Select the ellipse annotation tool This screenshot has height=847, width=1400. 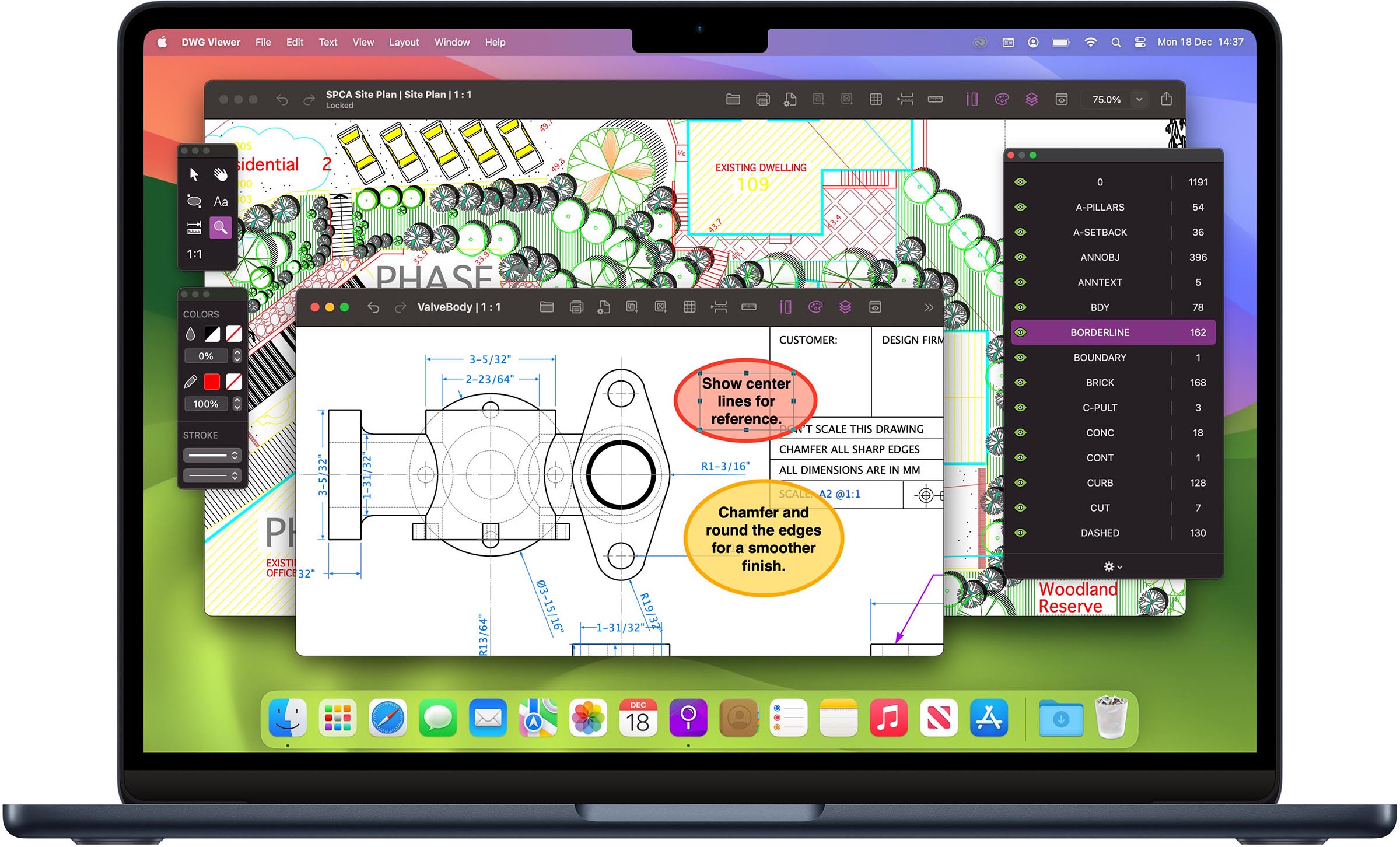click(194, 201)
